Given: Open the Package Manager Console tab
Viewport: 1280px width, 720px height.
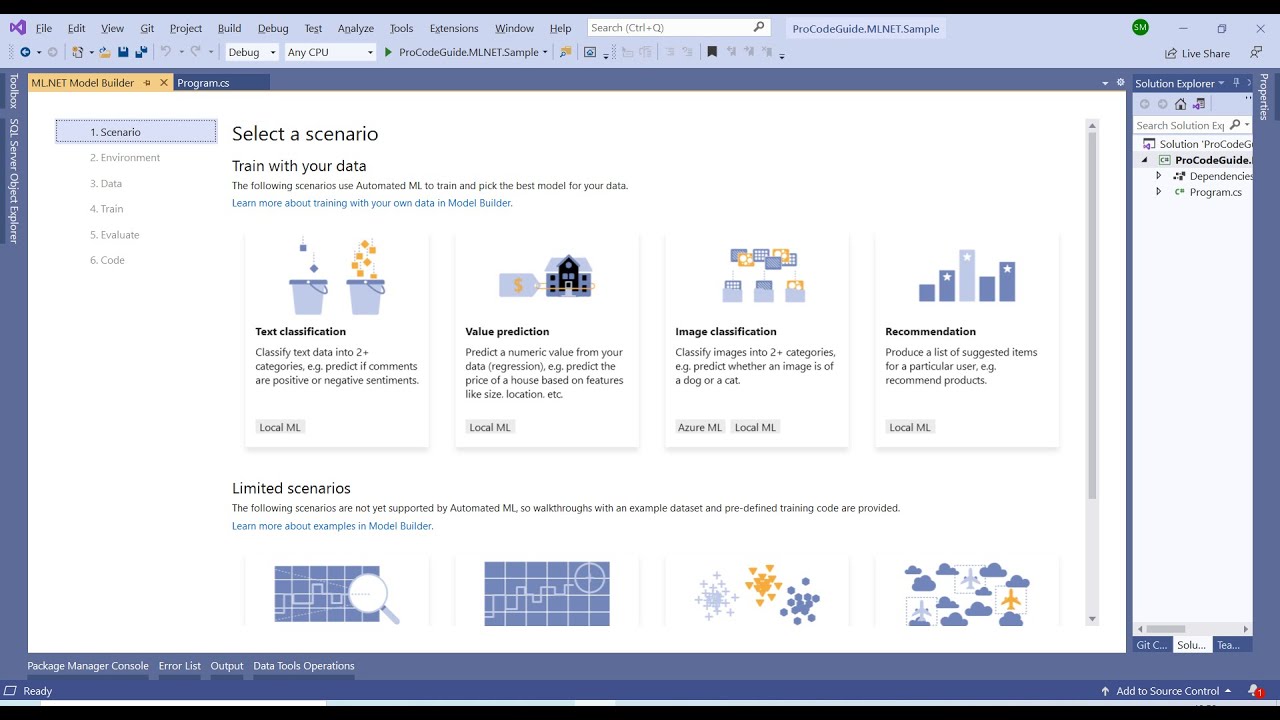Looking at the screenshot, I should click(88, 666).
